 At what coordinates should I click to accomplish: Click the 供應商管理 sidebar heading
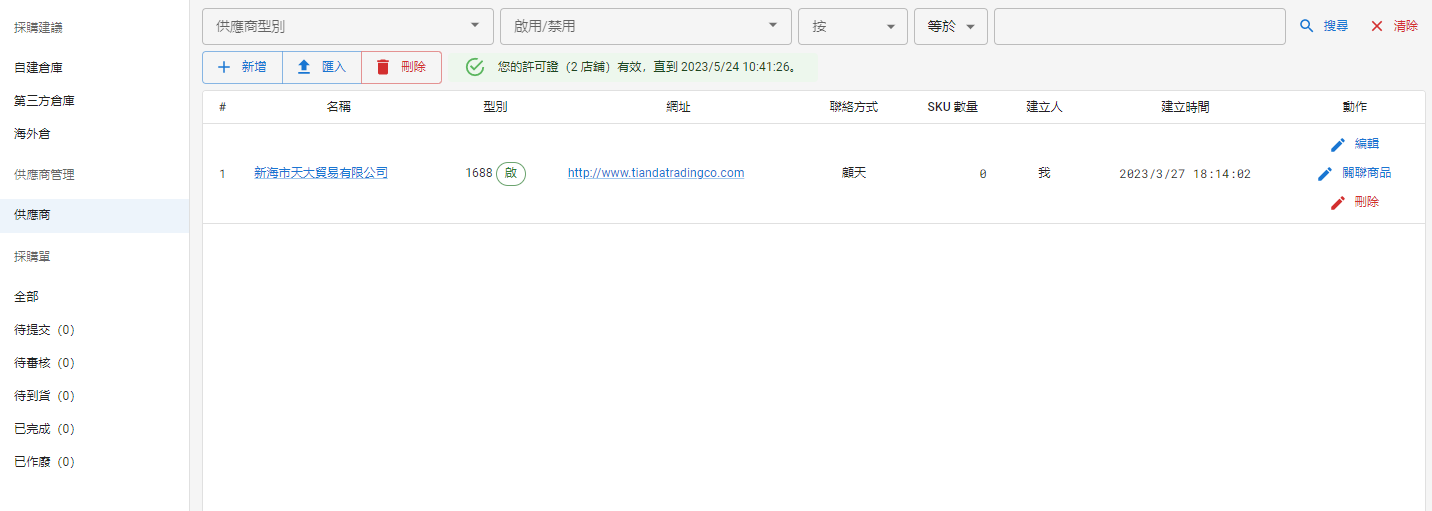tap(44, 175)
